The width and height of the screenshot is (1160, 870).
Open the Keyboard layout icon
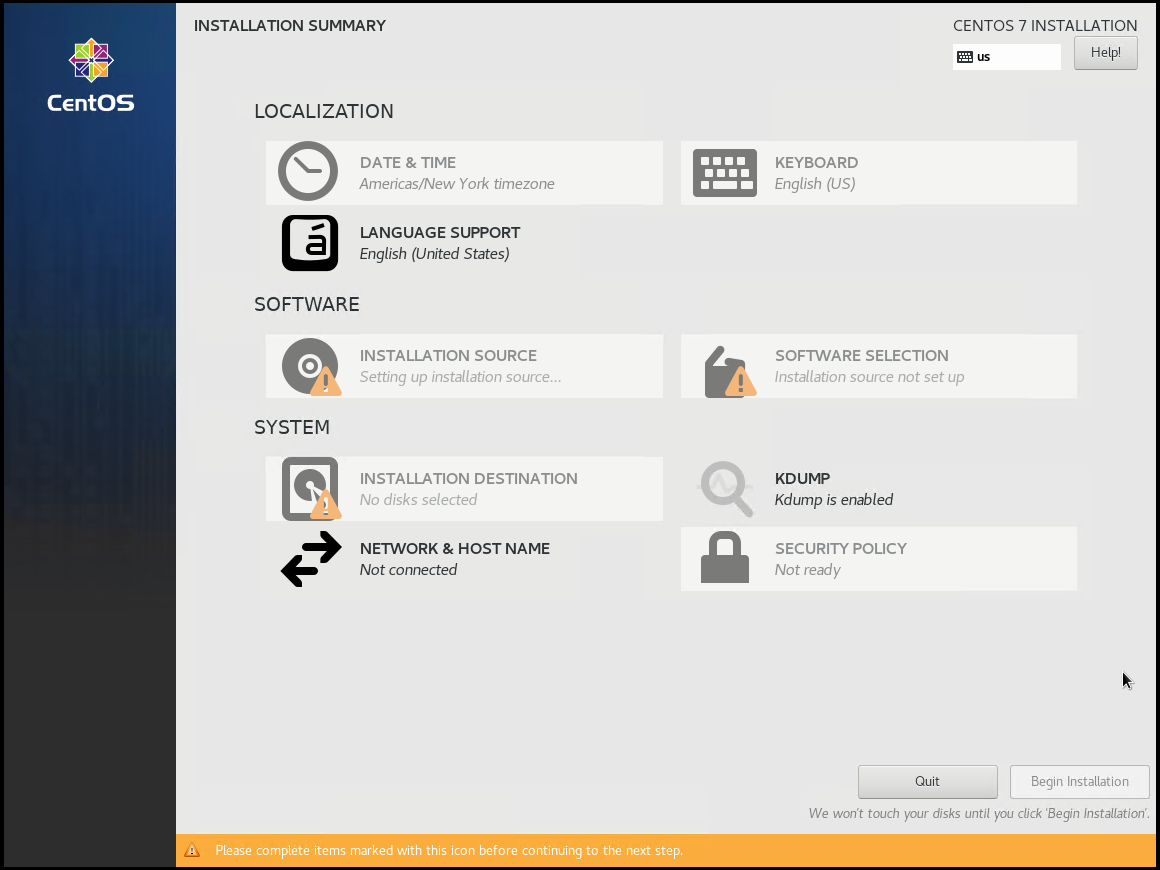coord(724,173)
